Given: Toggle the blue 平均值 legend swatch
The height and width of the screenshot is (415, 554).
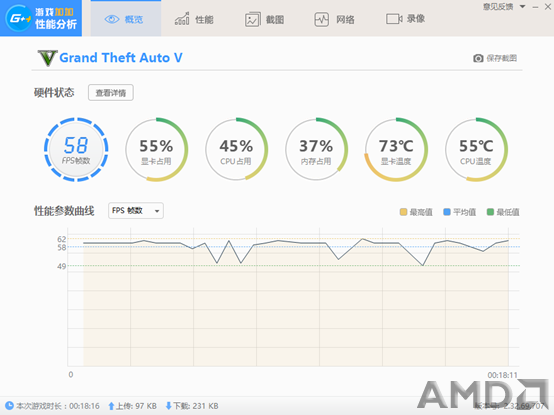Looking at the screenshot, I should tap(447, 212).
